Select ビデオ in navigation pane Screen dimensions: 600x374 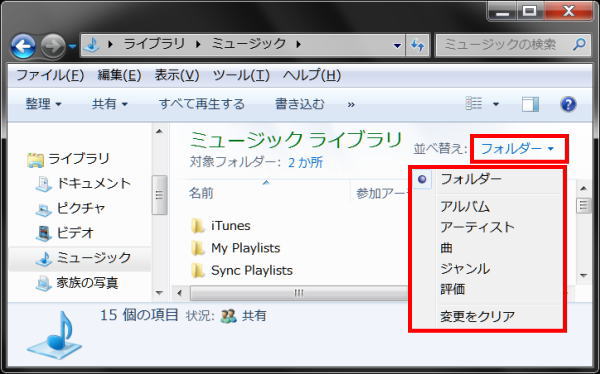pyautogui.click(x=75, y=232)
